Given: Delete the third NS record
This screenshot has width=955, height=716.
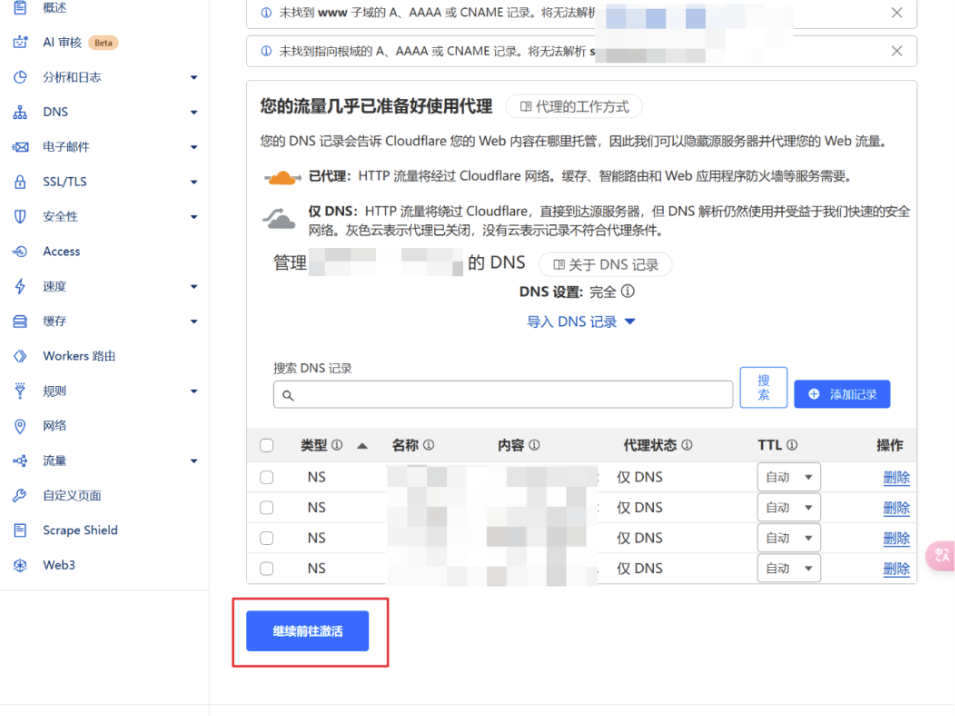Looking at the screenshot, I should click(897, 538).
